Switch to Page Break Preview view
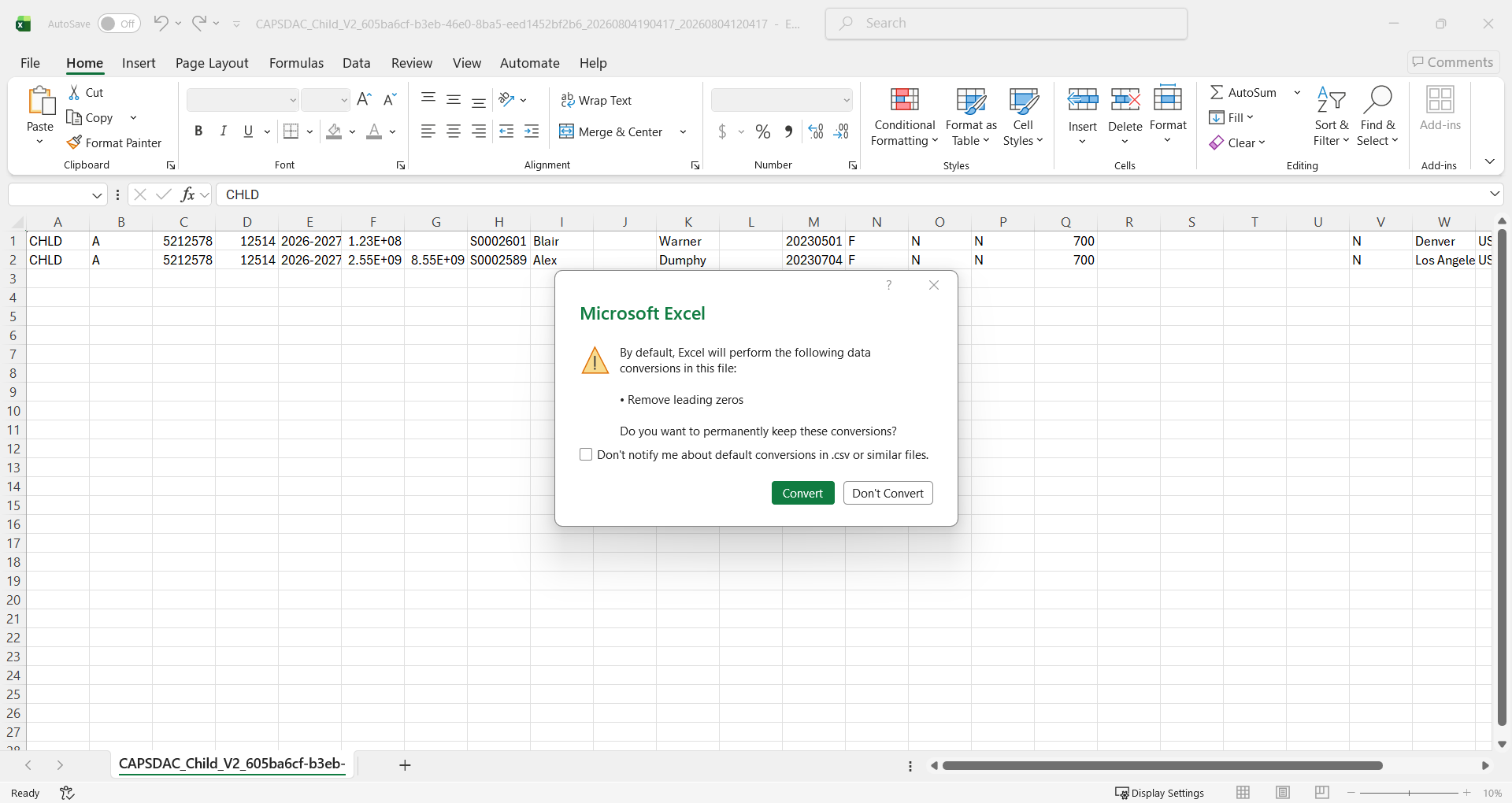 coord(1322,792)
